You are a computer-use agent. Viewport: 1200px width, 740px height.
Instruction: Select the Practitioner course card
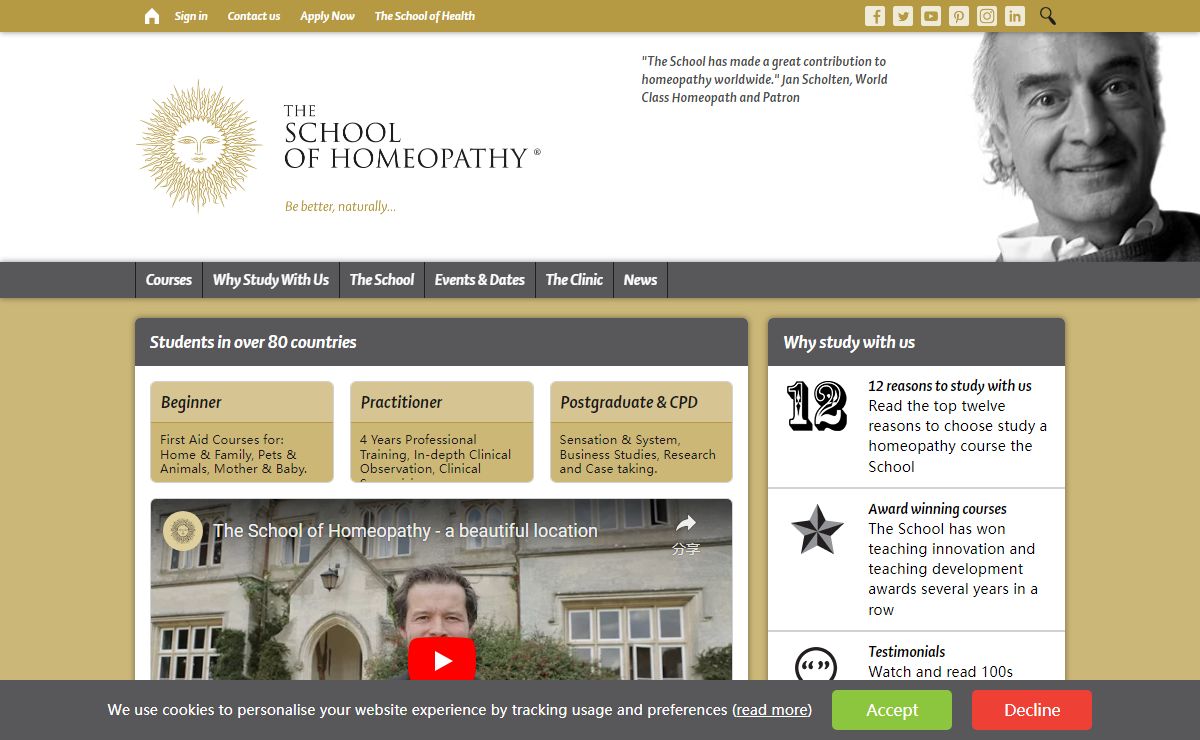click(441, 431)
